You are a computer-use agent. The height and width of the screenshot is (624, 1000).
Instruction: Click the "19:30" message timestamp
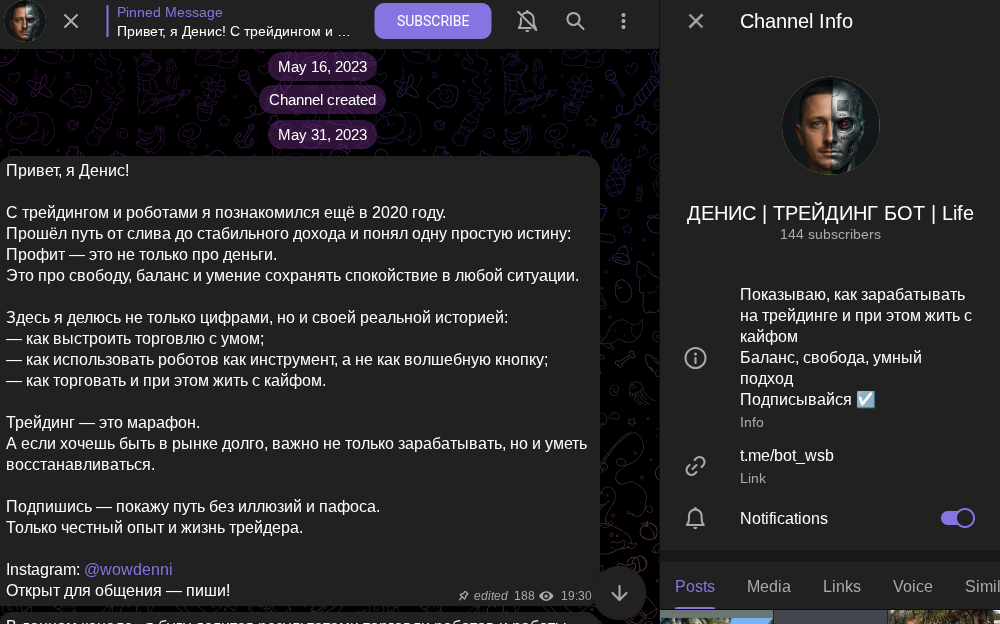point(576,596)
